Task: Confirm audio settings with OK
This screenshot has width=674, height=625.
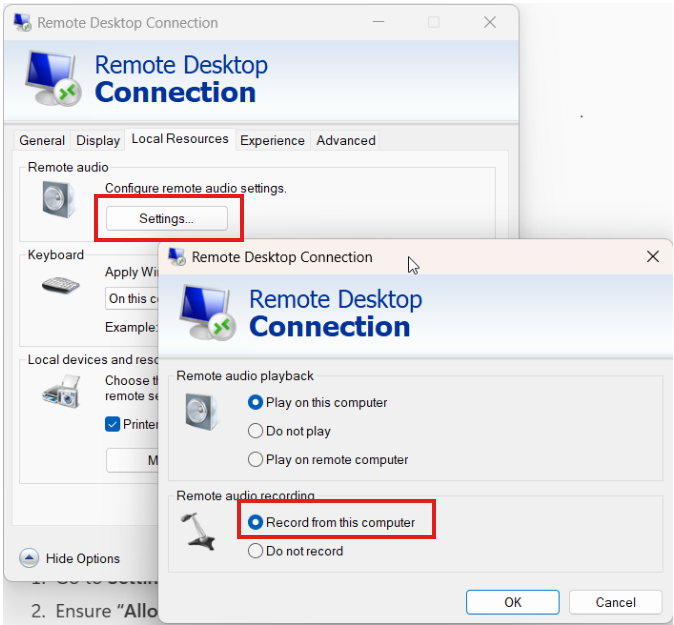Action: pyautogui.click(x=513, y=602)
